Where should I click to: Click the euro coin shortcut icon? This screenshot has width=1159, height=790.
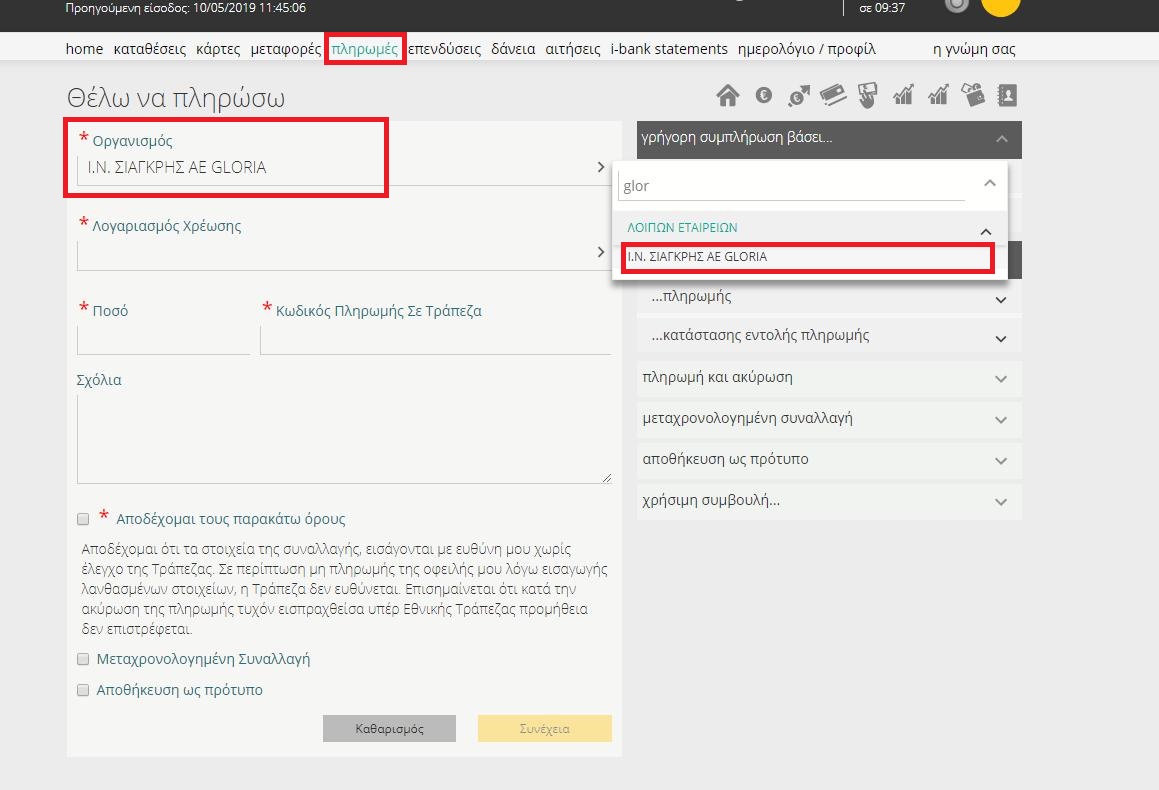pyautogui.click(x=764, y=96)
